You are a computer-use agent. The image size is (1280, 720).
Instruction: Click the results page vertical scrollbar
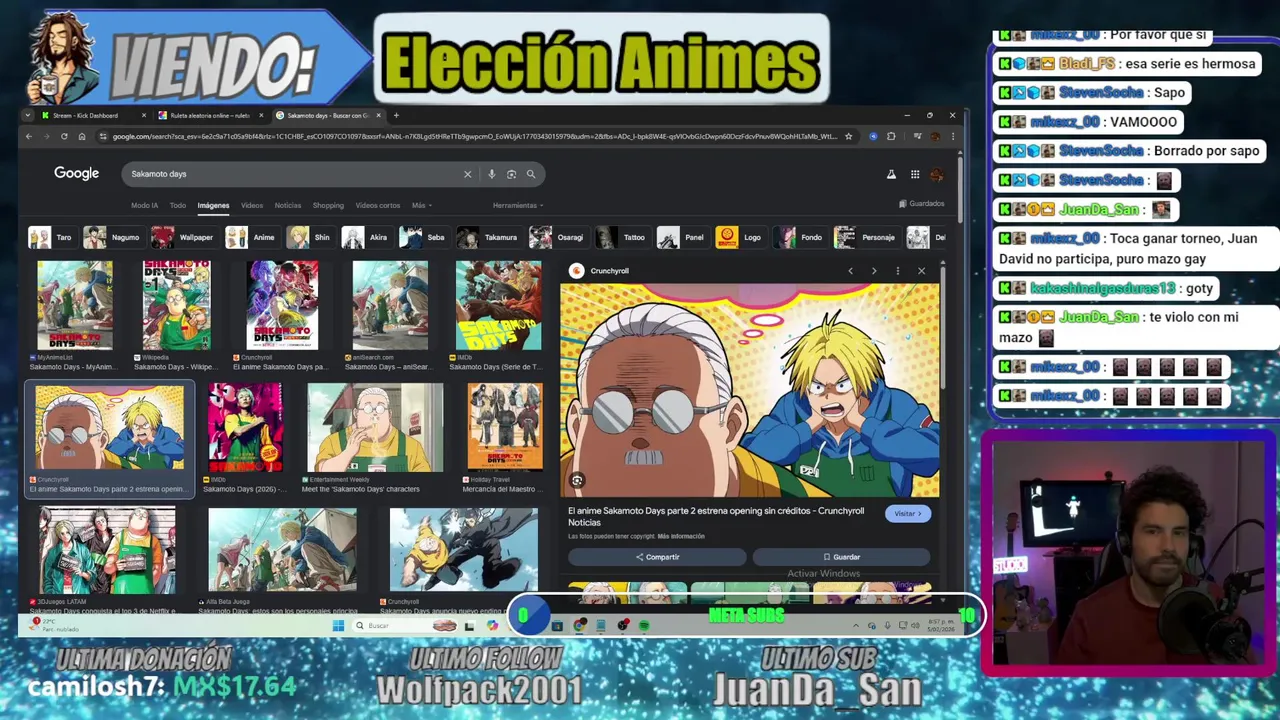click(960, 190)
